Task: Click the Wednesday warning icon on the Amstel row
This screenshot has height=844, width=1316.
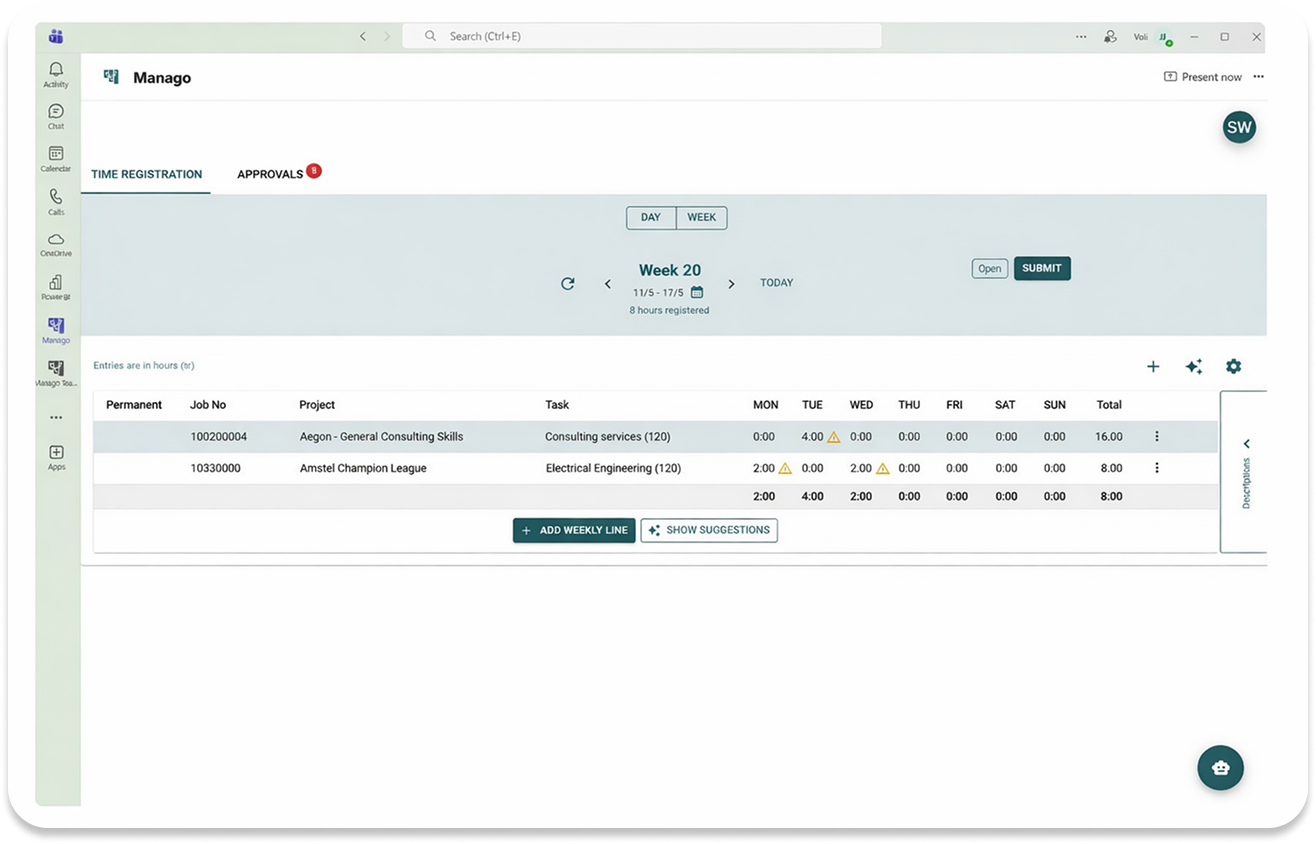Action: (x=883, y=468)
